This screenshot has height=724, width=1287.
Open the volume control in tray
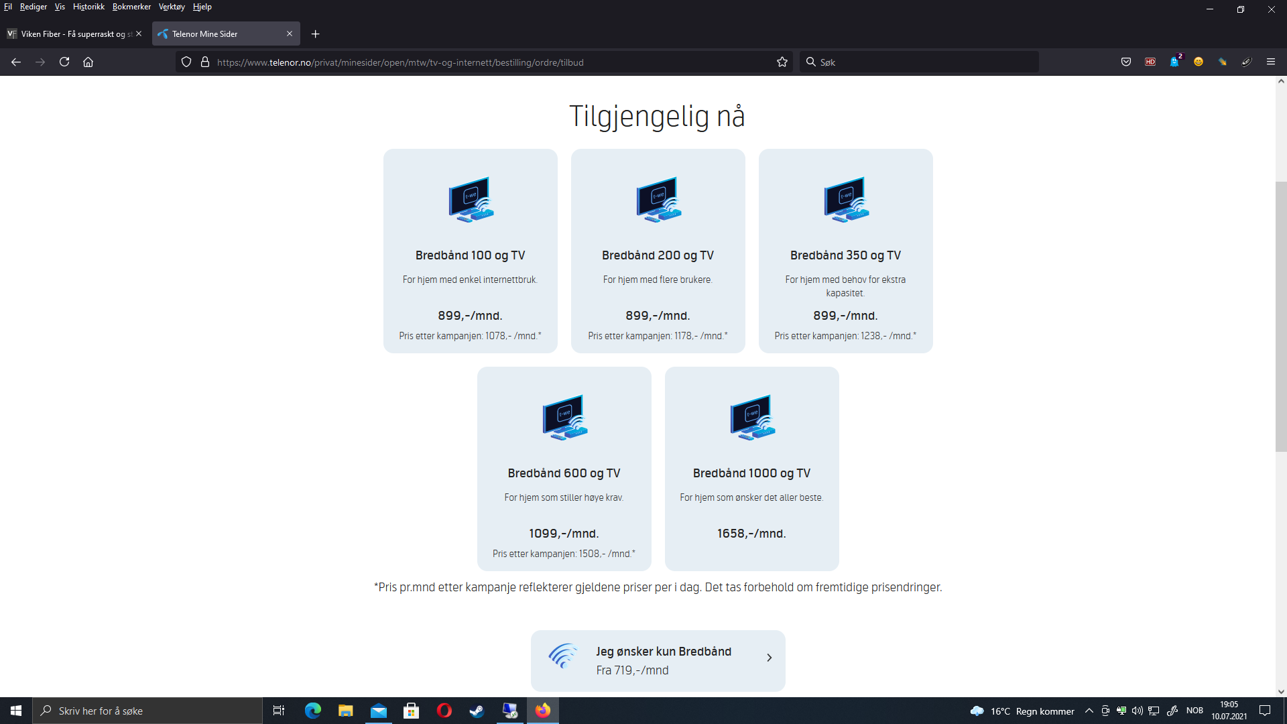click(1137, 711)
